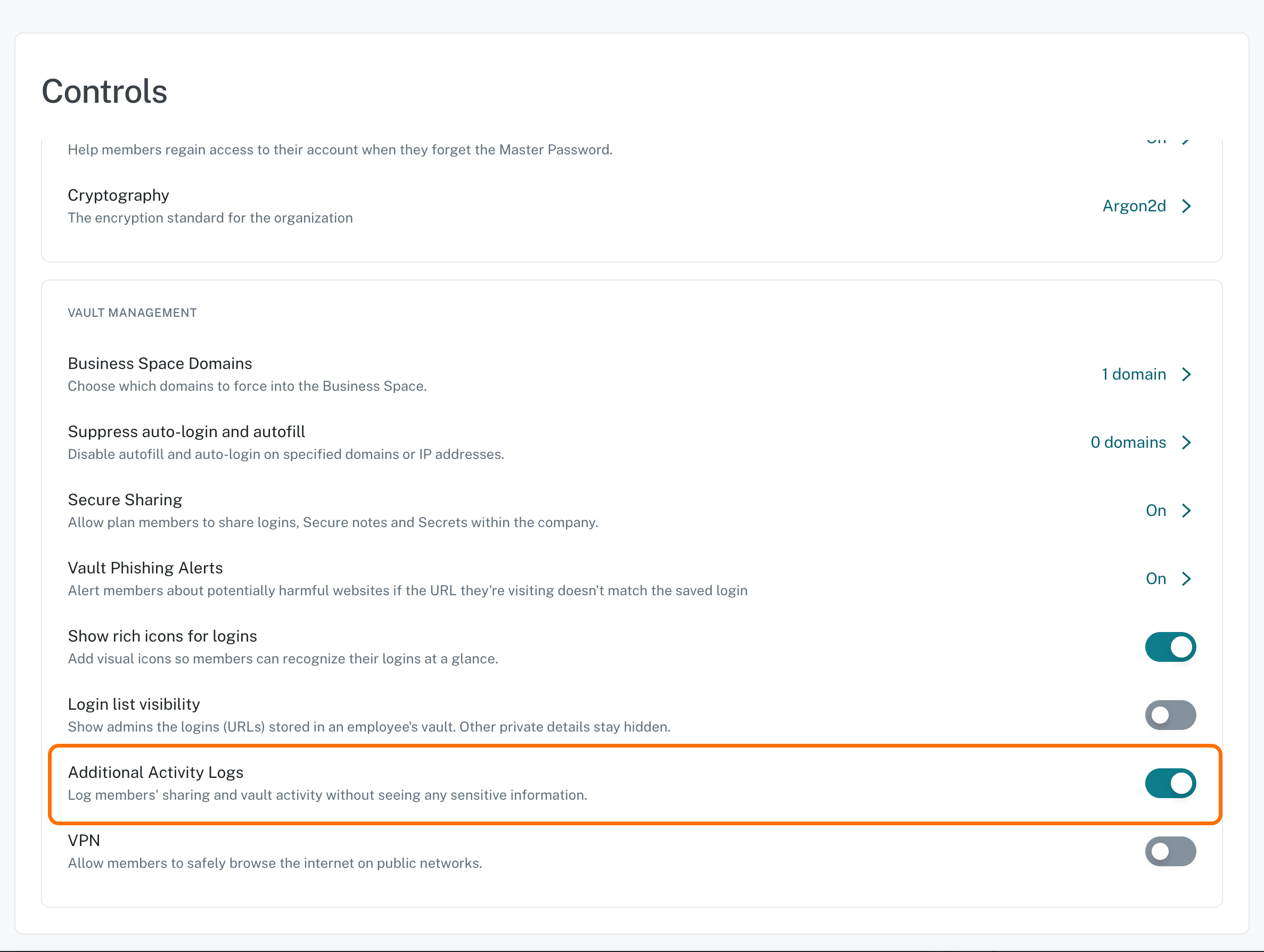
Task: Click Master Password recovery description text
Action: [340, 150]
